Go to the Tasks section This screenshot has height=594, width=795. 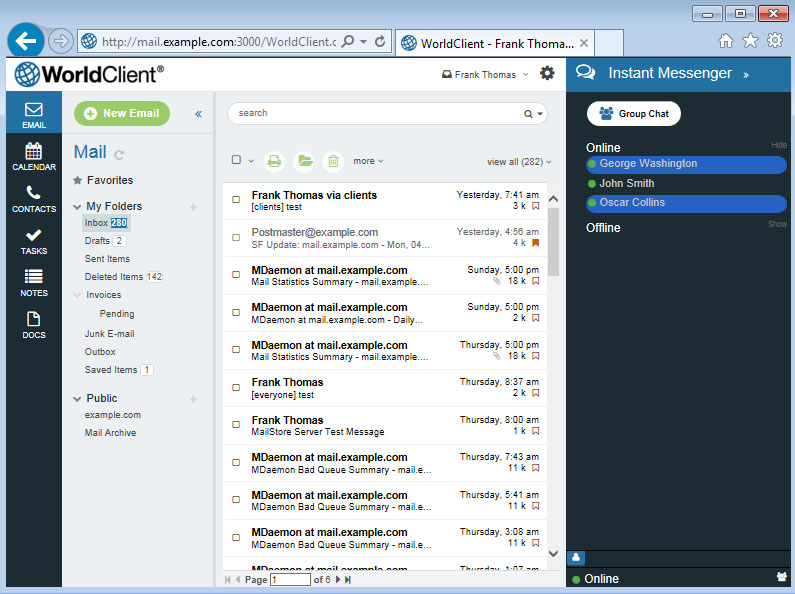pyautogui.click(x=34, y=241)
